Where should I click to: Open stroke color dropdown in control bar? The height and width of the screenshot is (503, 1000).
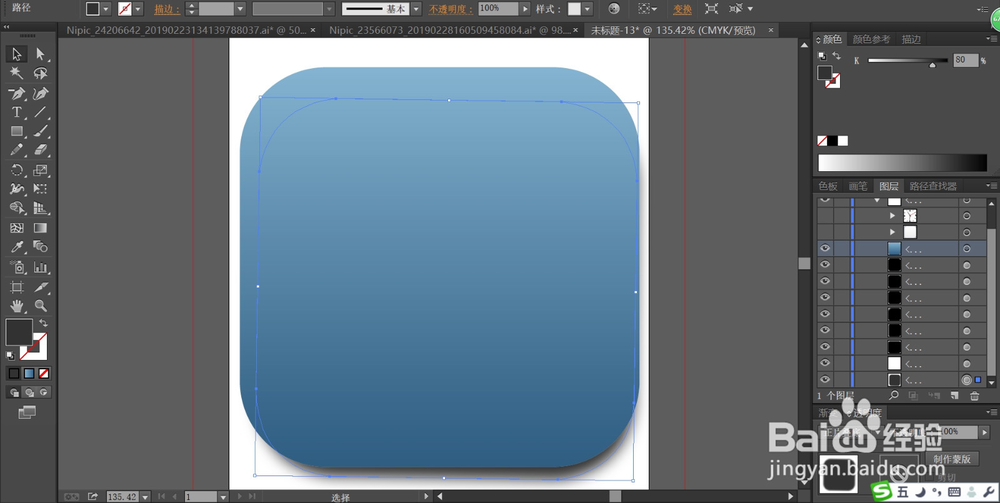click(138, 9)
